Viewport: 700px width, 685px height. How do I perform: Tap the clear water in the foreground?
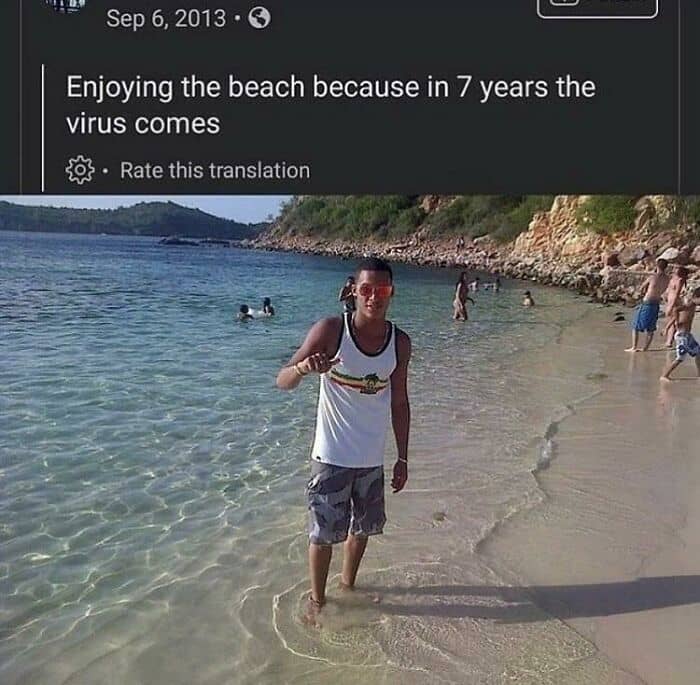[134, 536]
